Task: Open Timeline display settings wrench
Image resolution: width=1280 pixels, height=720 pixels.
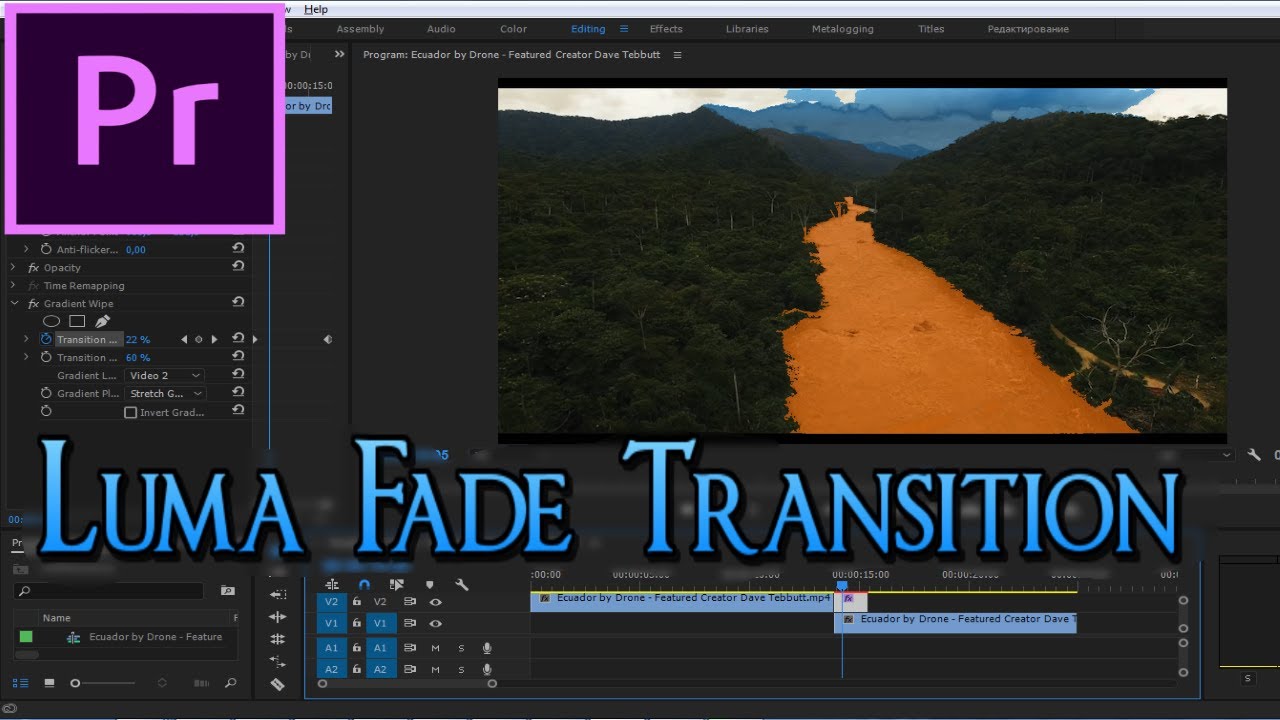Action: point(461,585)
